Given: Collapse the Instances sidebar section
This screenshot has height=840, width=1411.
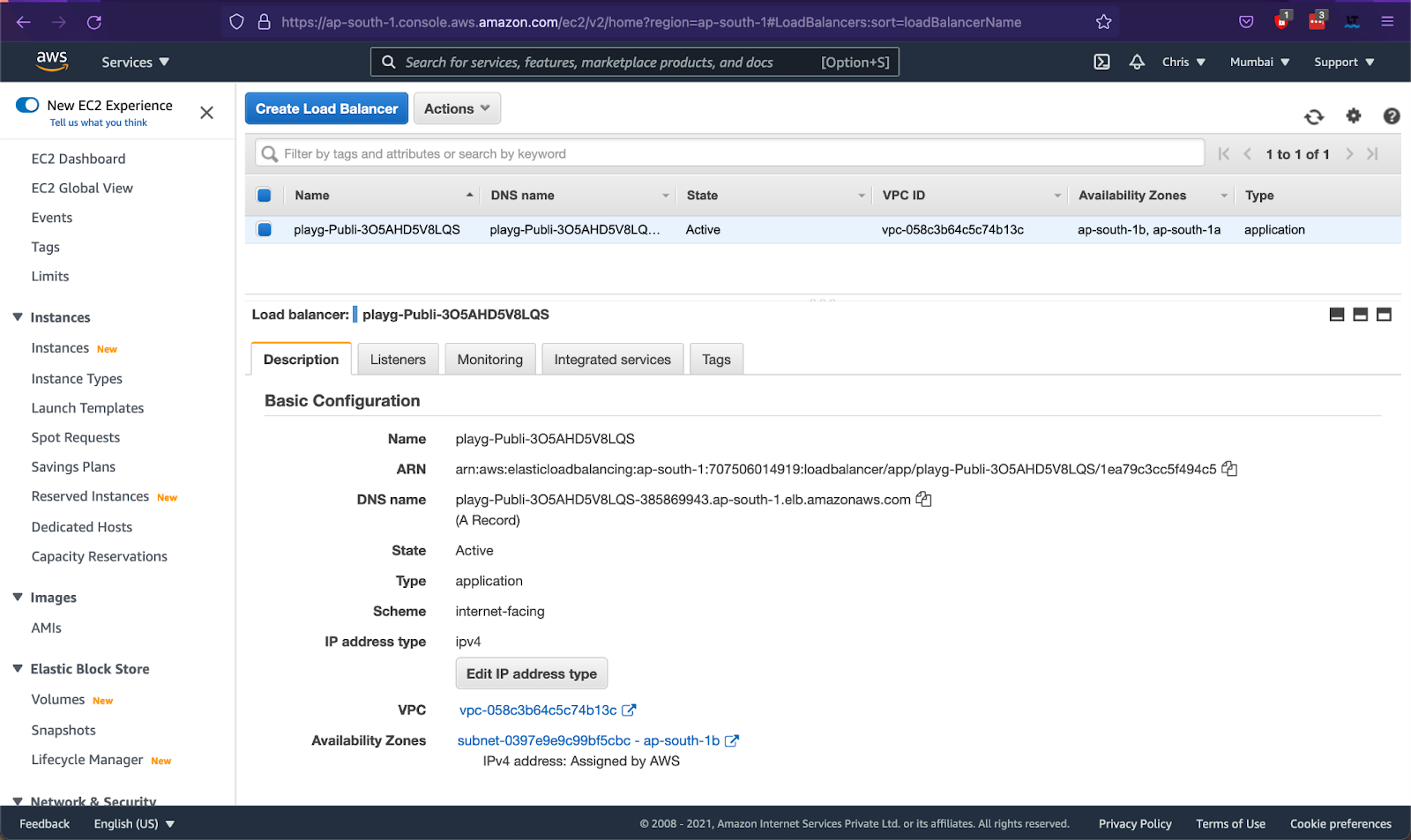Looking at the screenshot, I should [18, 317].
